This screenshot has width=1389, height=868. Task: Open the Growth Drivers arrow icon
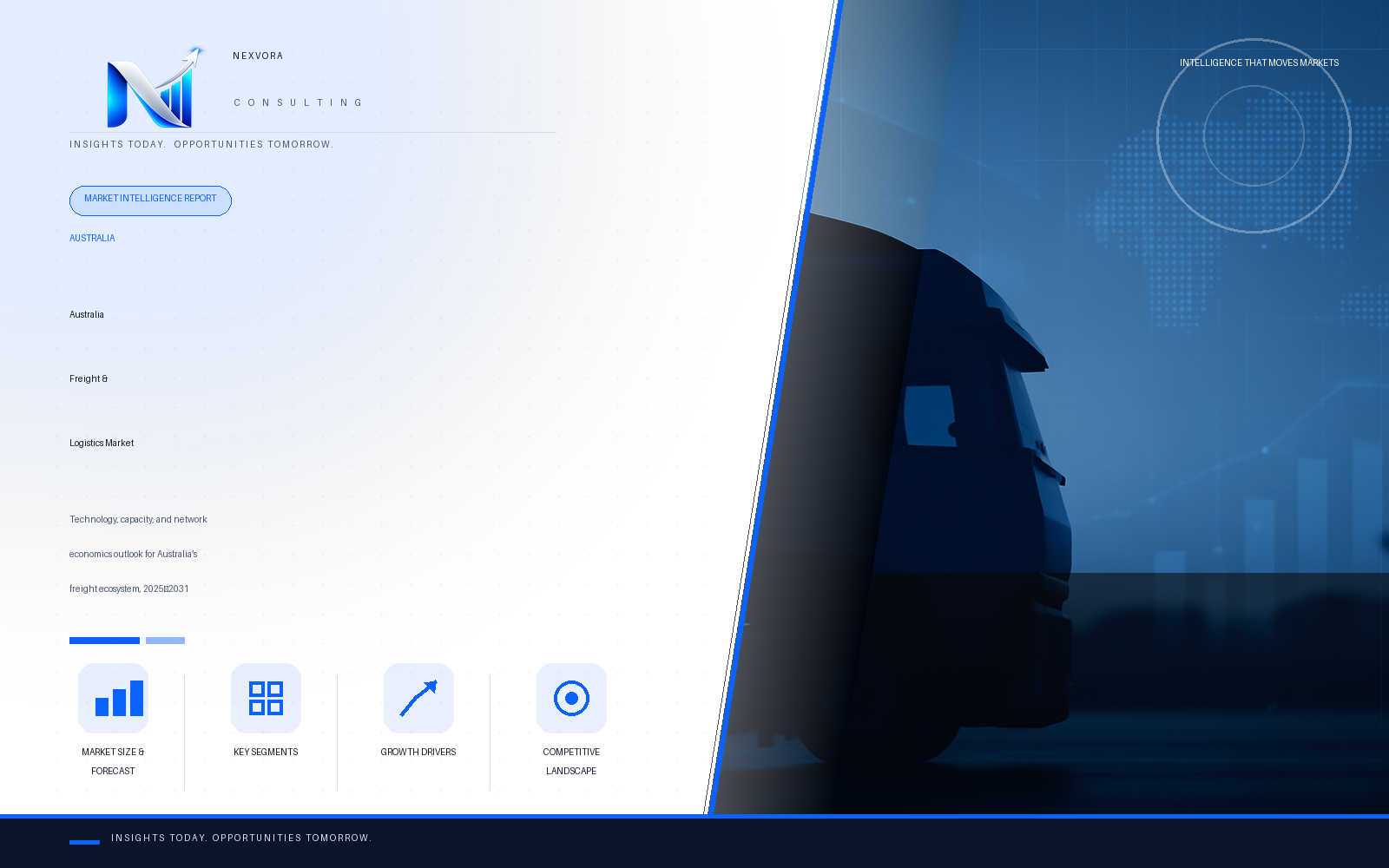click(x=418, y=699)
